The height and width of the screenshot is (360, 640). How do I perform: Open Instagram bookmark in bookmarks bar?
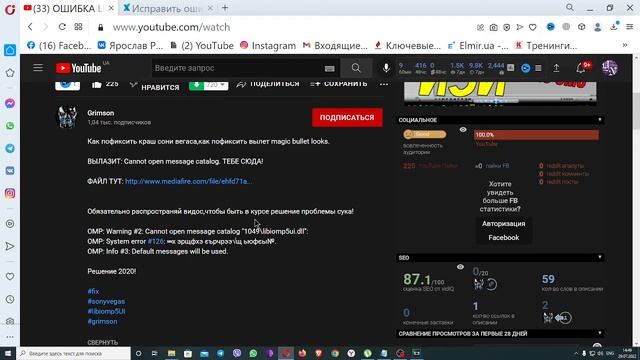pos(268,46)
